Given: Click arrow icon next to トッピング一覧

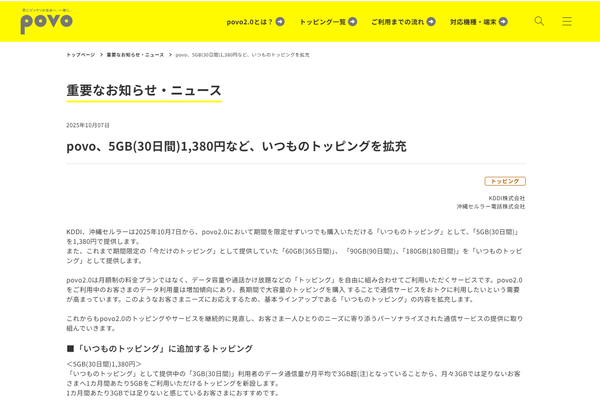Looking at the screenshot, I should 352,22.
